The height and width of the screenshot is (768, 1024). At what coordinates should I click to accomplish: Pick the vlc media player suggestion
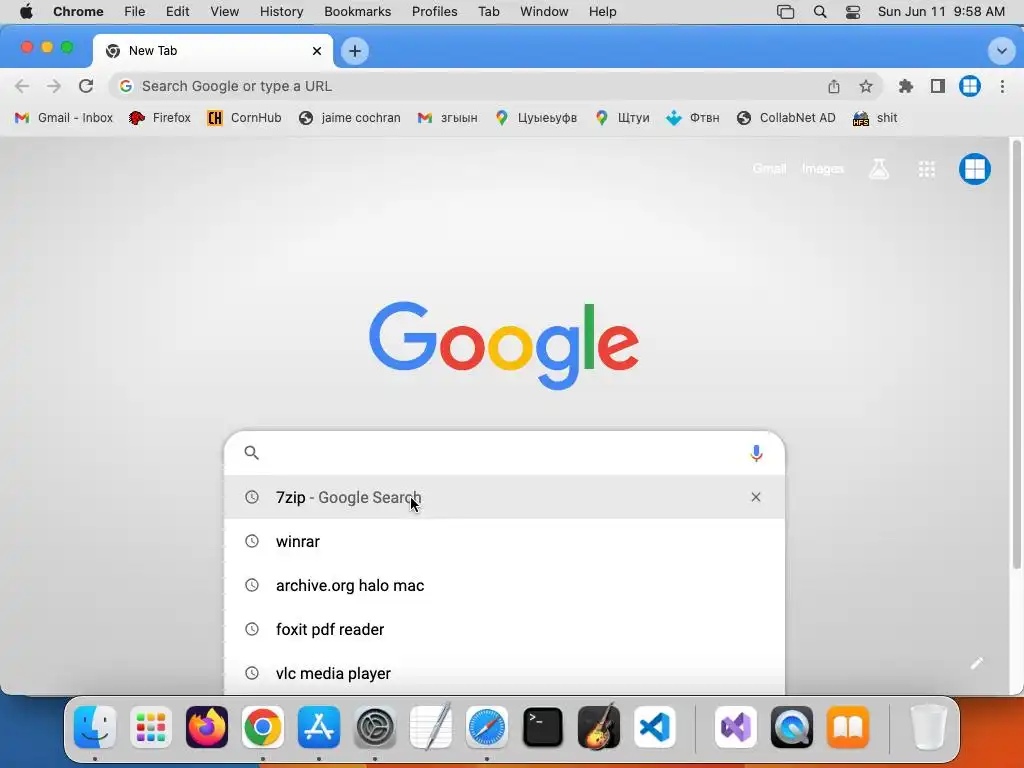(x=504, y=673)
